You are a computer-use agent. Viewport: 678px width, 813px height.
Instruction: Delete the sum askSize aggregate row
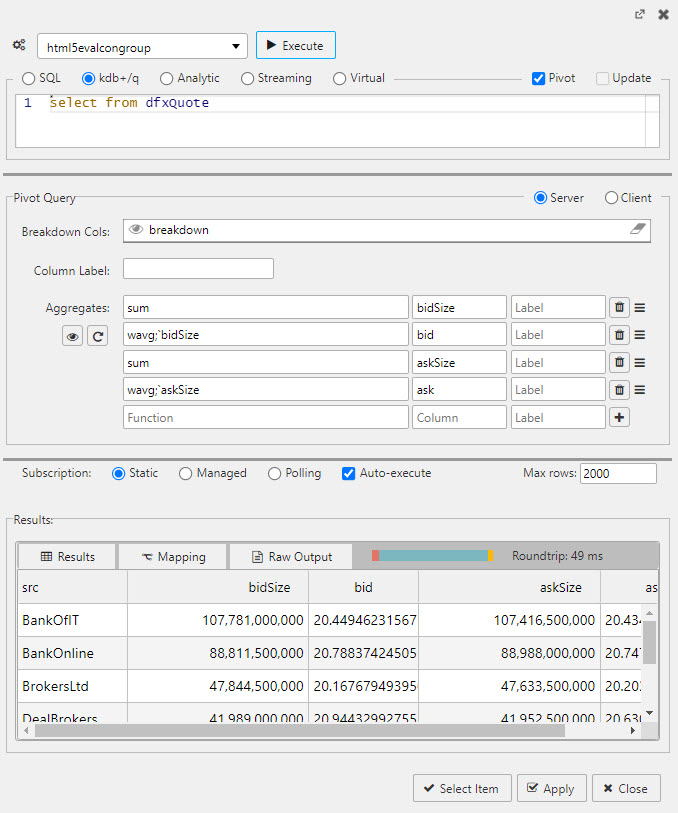click(x=619, y=363)
